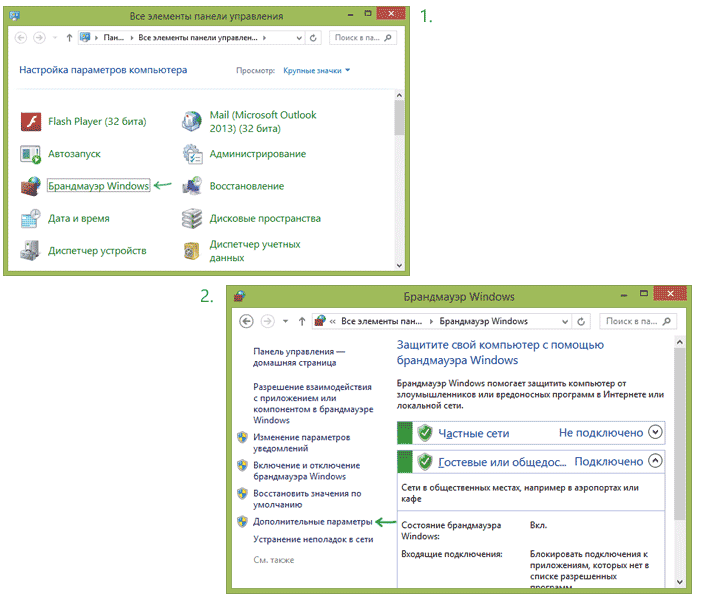Click scroll up arrow in Control Panel
This screenshot has height=600, width=728.
pos(399,95)
